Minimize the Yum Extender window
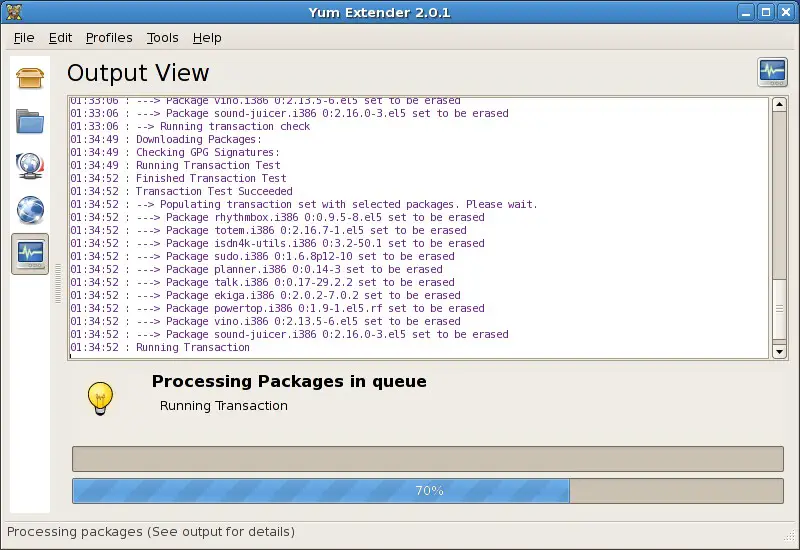Viewport: 800px width, 550px height. [747, 12]
